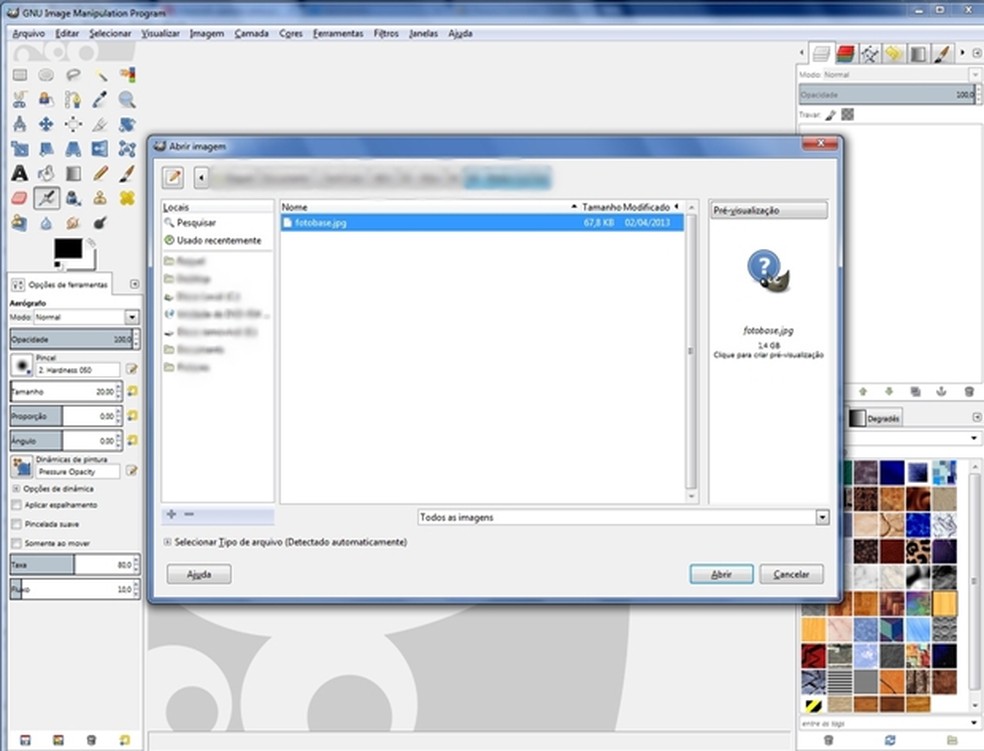Expand Opções de dinâmica section
Screen dimensions: 984x751
point(16,489)
